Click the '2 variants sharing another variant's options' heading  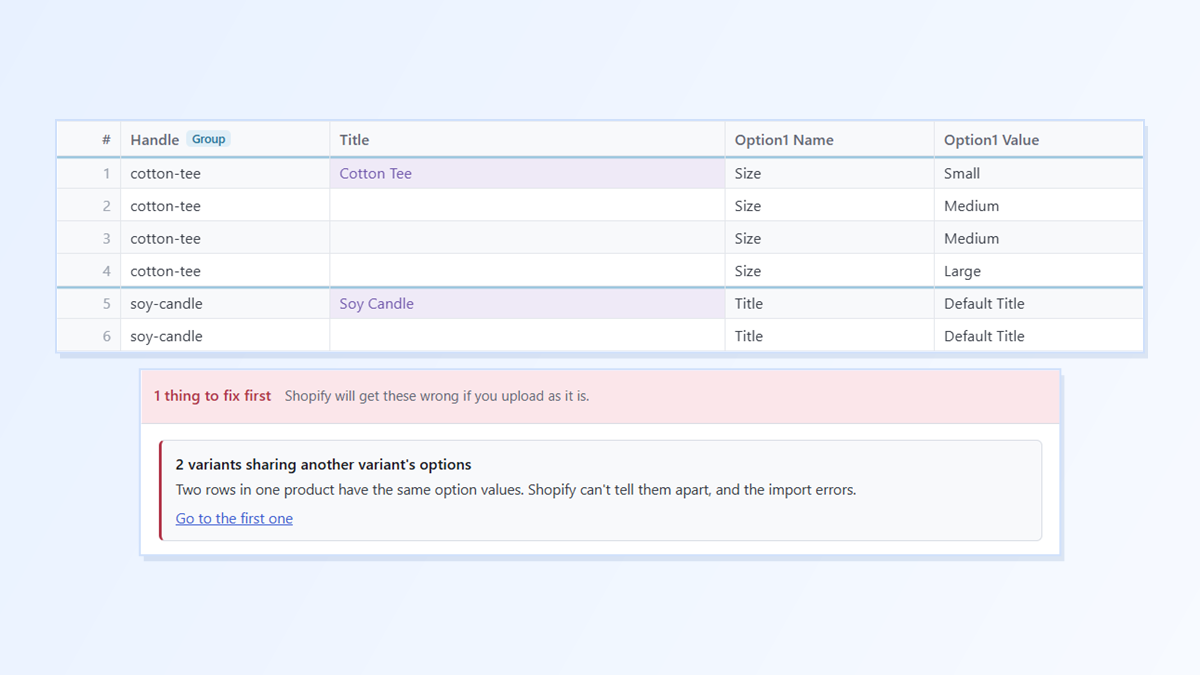323,465
